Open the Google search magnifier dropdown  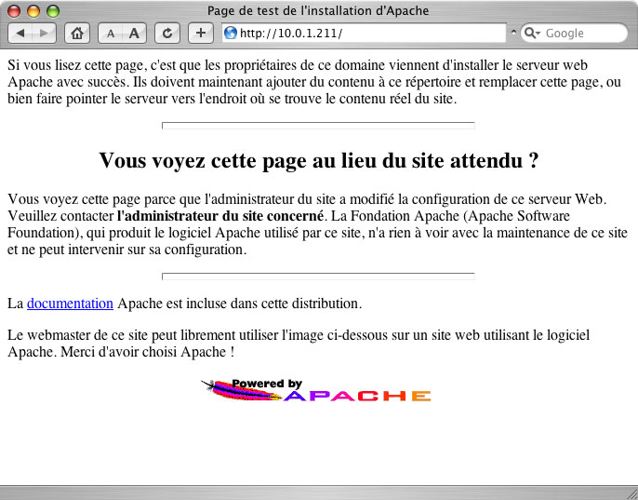(532, 33)
